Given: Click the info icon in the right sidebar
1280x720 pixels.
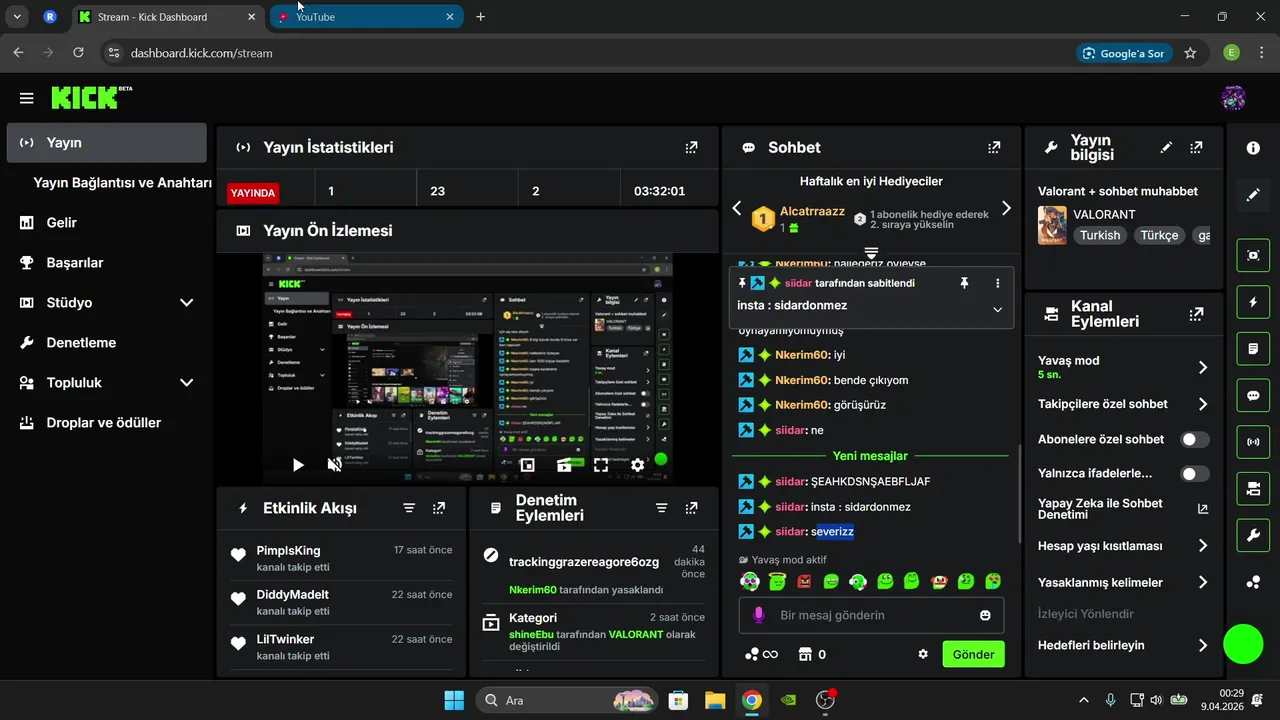Looking at the screenshot, I should pos(1253,148).
